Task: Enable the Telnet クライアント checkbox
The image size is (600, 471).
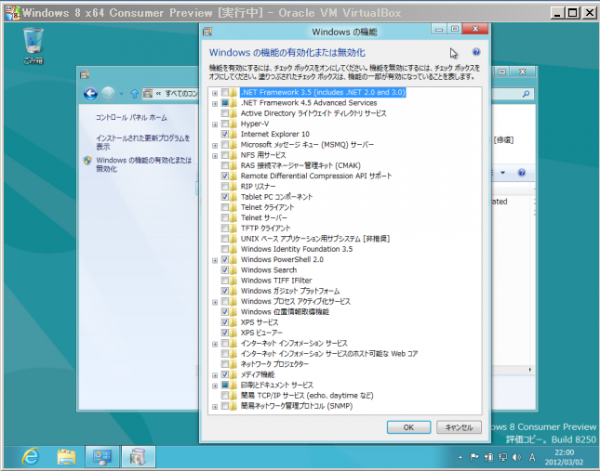Action: (225, 207)
